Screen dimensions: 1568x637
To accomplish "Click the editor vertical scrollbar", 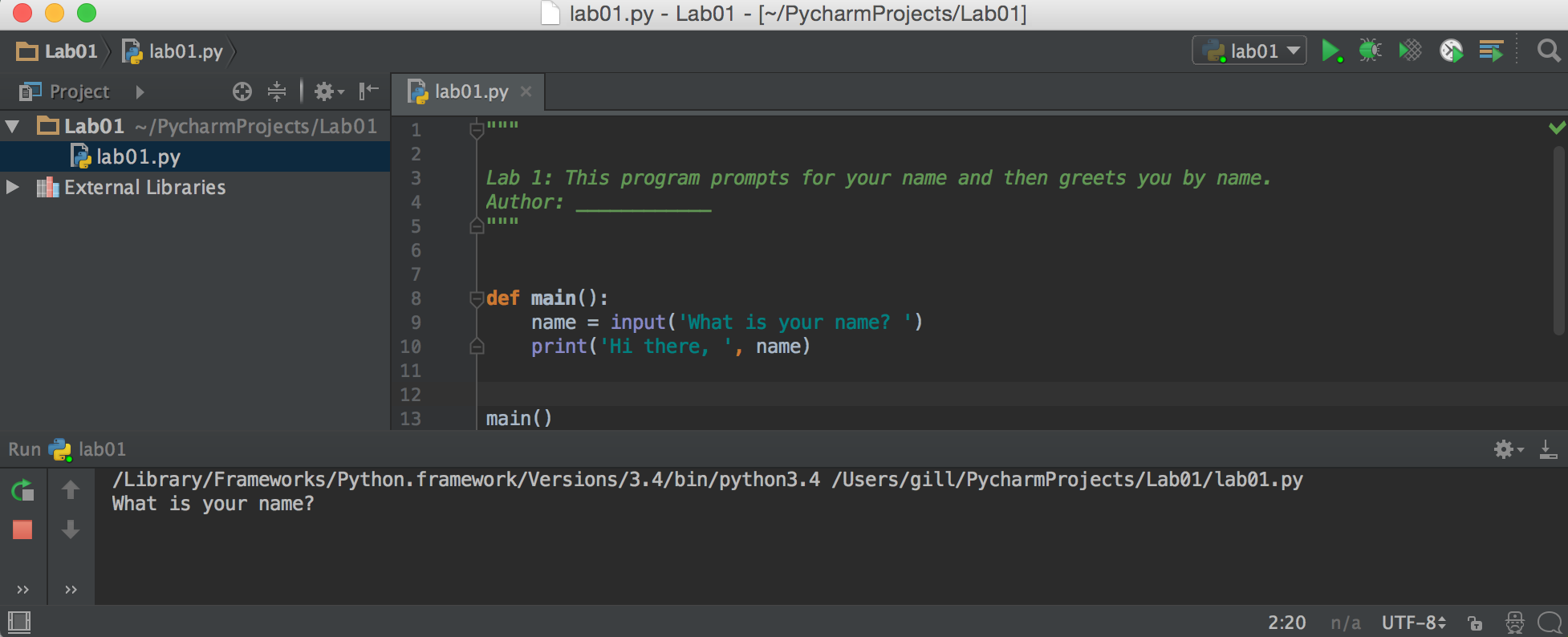I will pos(1558,241).
